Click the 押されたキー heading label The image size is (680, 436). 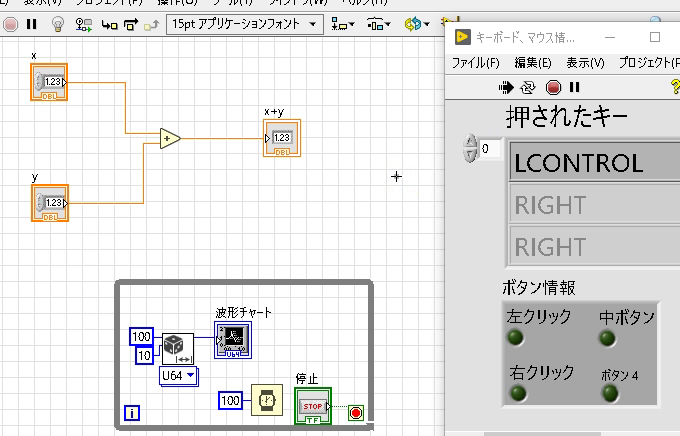[567, 118]
